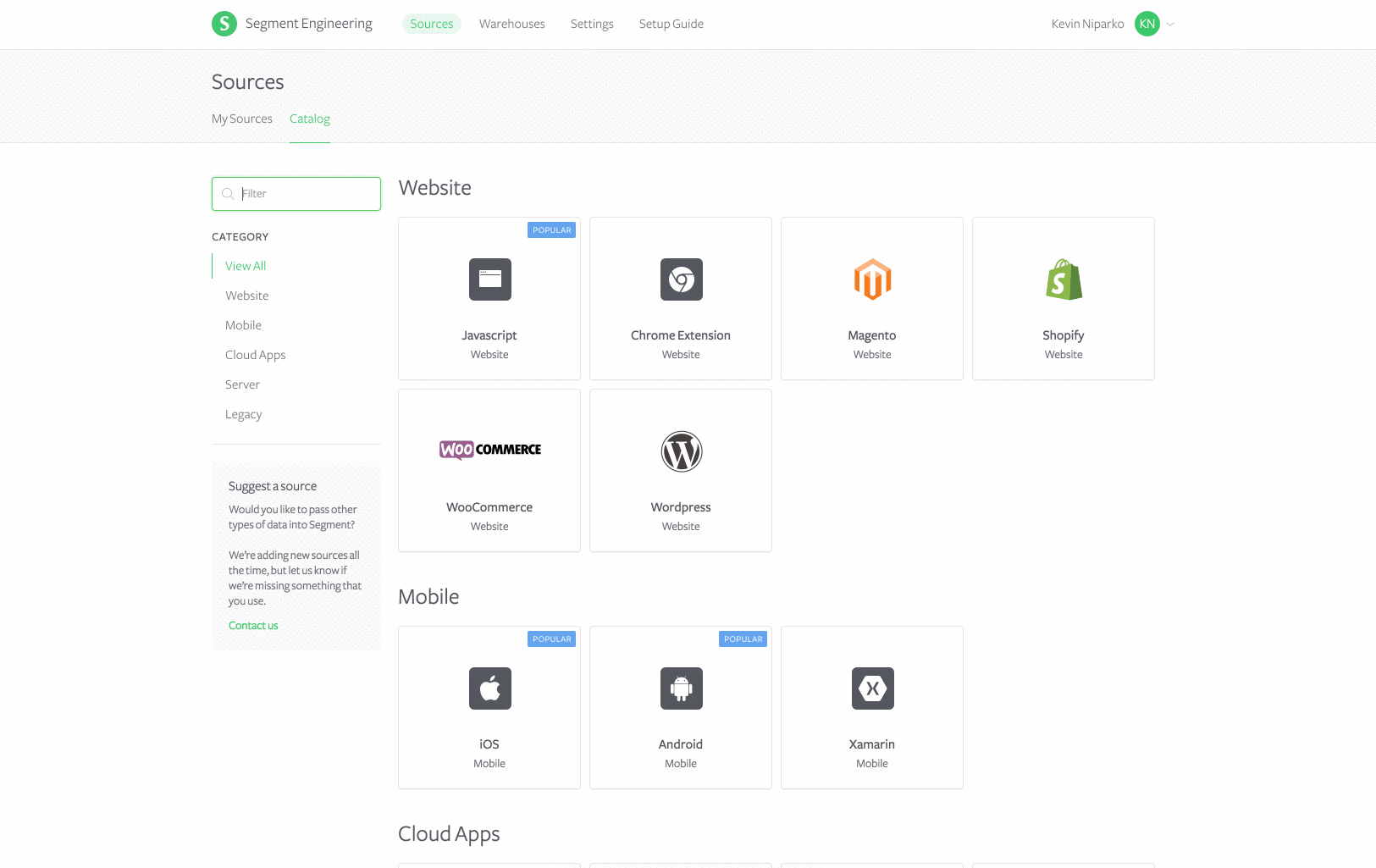Select the Wordpress logo icon
This screenshot has height=868, width=1376.
click(x=682, y=451)
